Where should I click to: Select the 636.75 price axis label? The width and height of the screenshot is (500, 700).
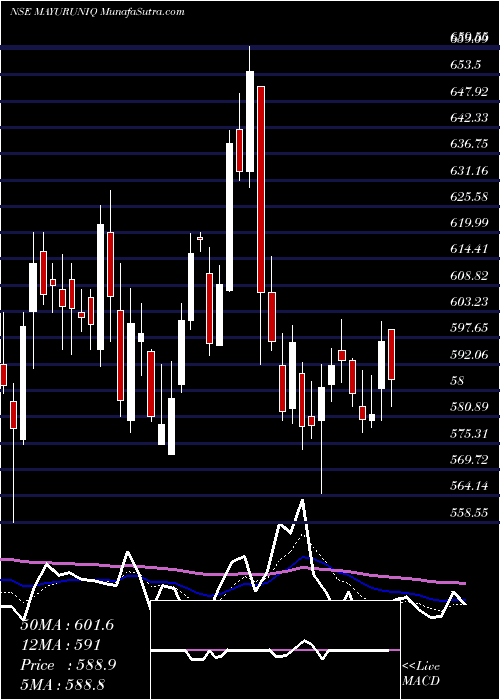(x=470, y=144)
